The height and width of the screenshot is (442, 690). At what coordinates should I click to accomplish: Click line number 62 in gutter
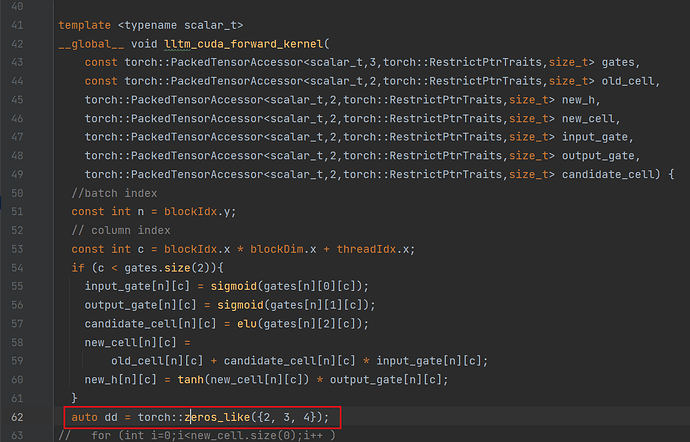point(17,417)
